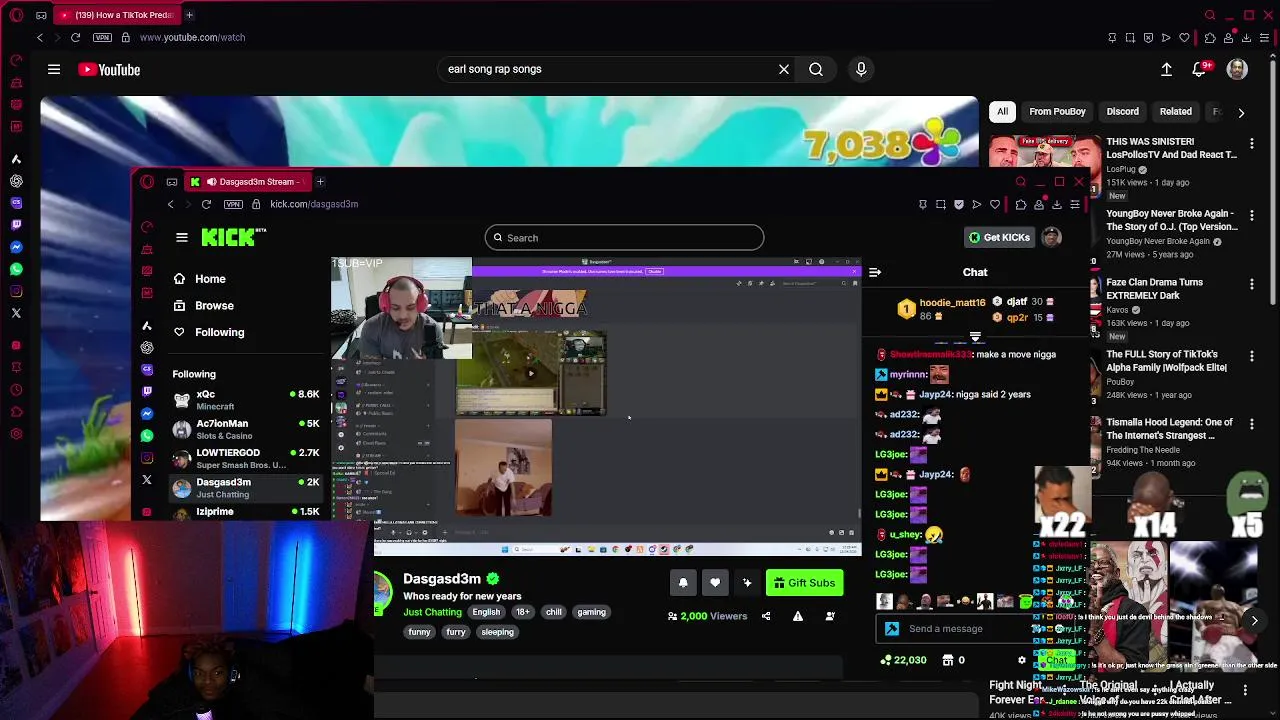Go back in the Kick browser window
Viewport: 1280px width, 720px height.
point(170,204)
